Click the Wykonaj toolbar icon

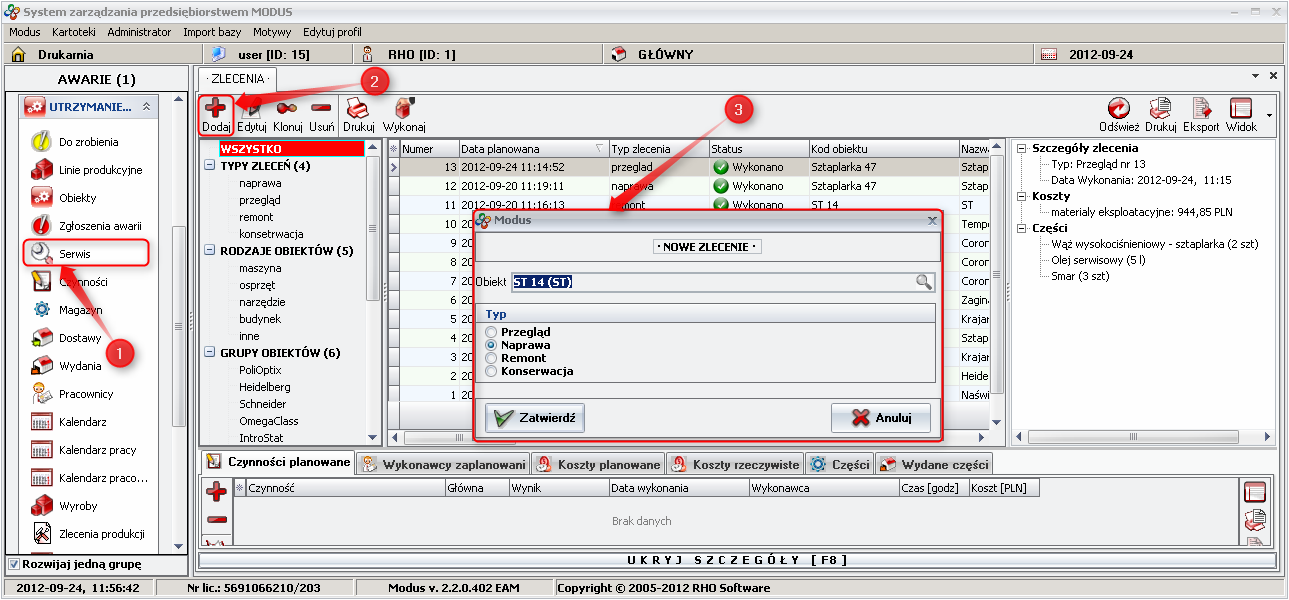[x=404, y=109]
